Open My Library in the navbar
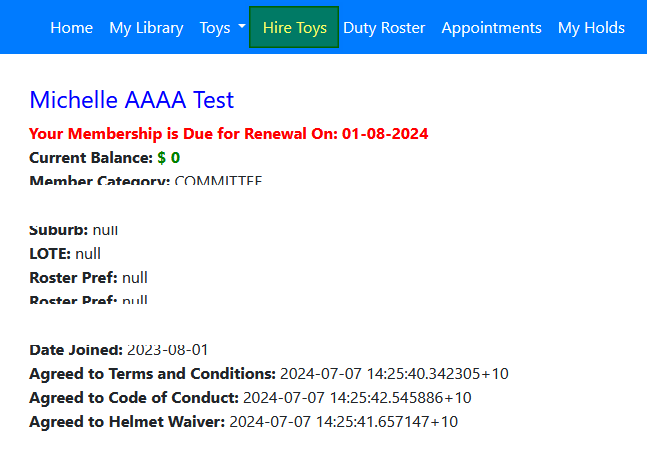This screenshot has height=460, width=647. coord(146,28)
